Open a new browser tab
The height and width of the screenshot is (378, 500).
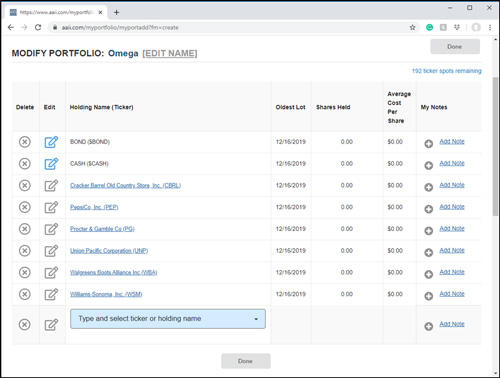click(x=116, y=12)
